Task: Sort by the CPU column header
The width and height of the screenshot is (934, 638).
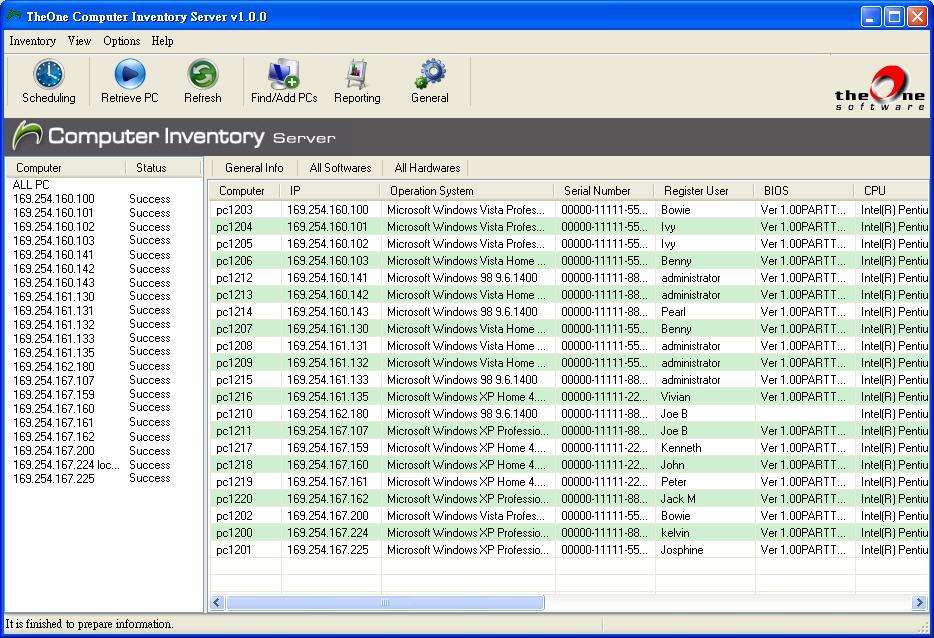Action: (x=892, y=191)
